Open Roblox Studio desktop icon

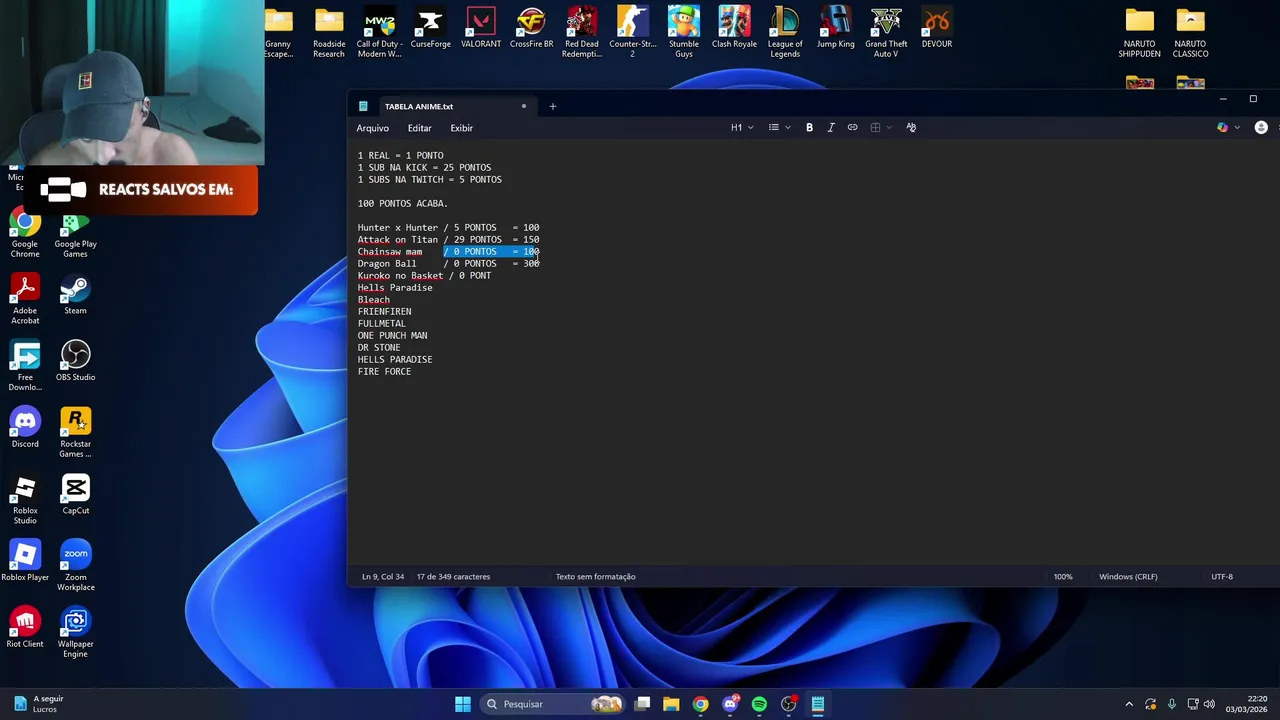click(25, 500)
